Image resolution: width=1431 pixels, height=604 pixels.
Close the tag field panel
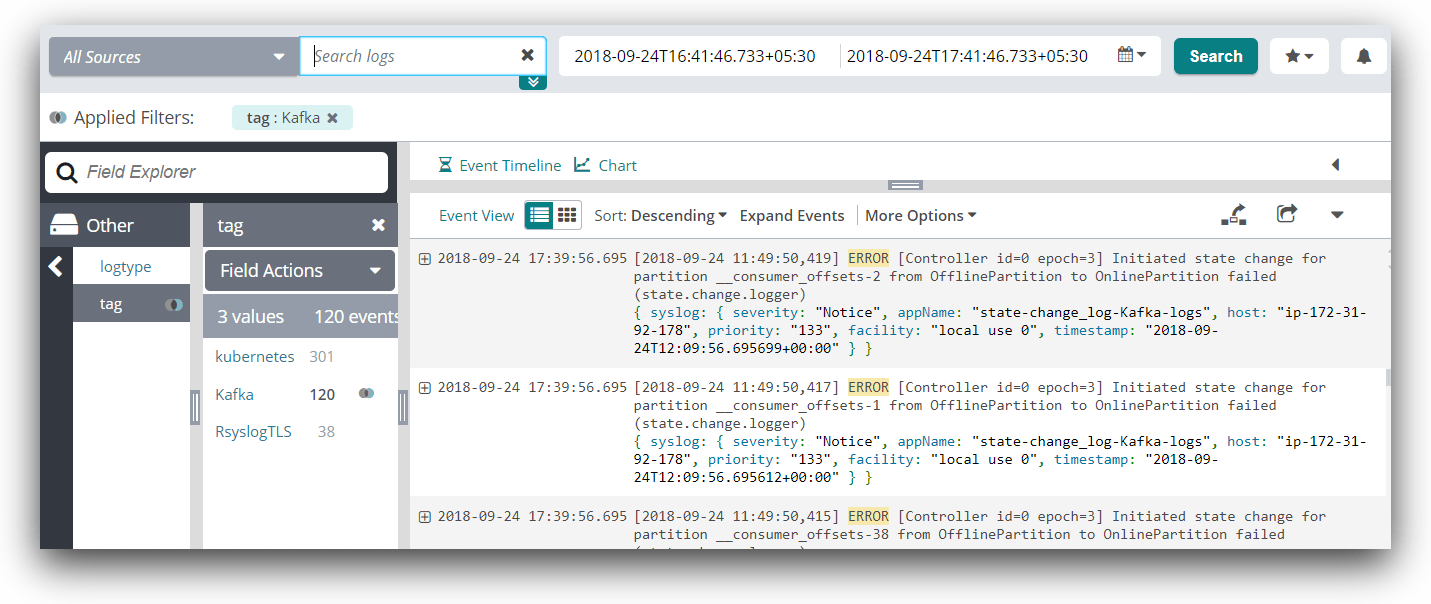coord(378,225)
